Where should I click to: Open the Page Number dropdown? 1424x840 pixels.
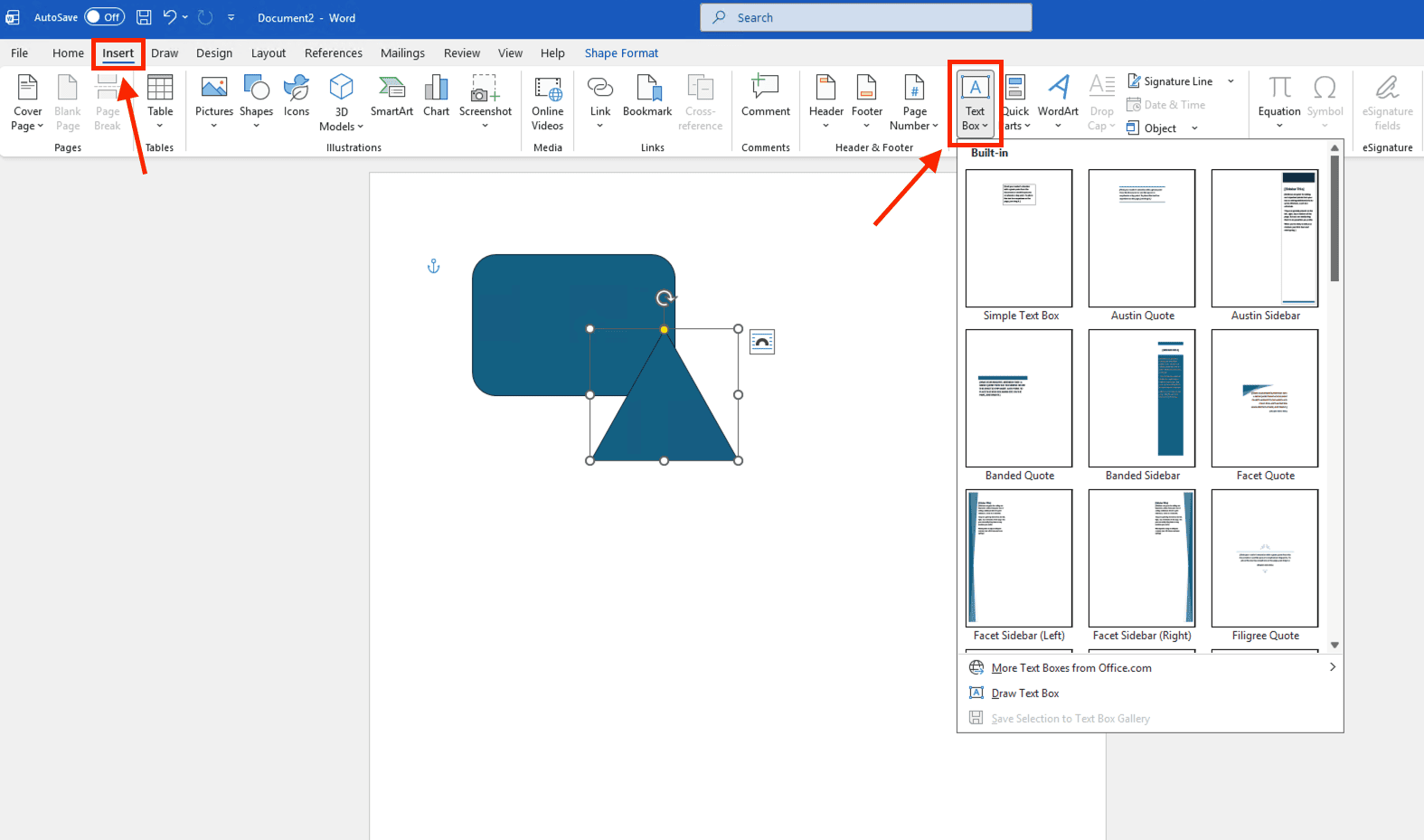[914, 103]
